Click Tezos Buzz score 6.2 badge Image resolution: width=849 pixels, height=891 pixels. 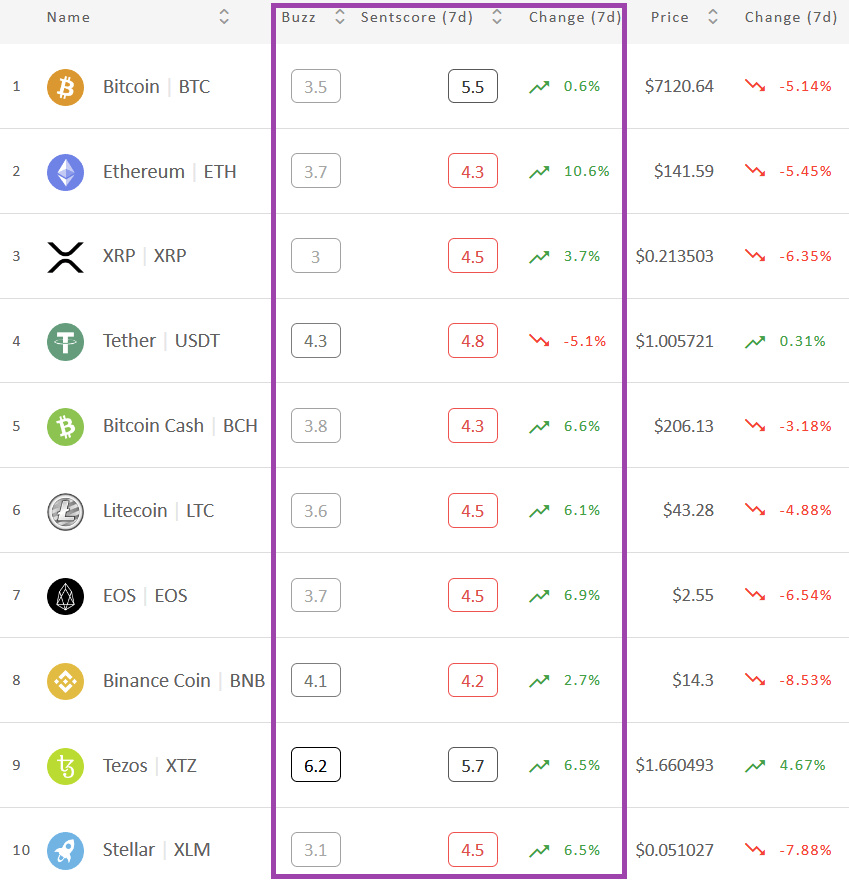point(316,765)
